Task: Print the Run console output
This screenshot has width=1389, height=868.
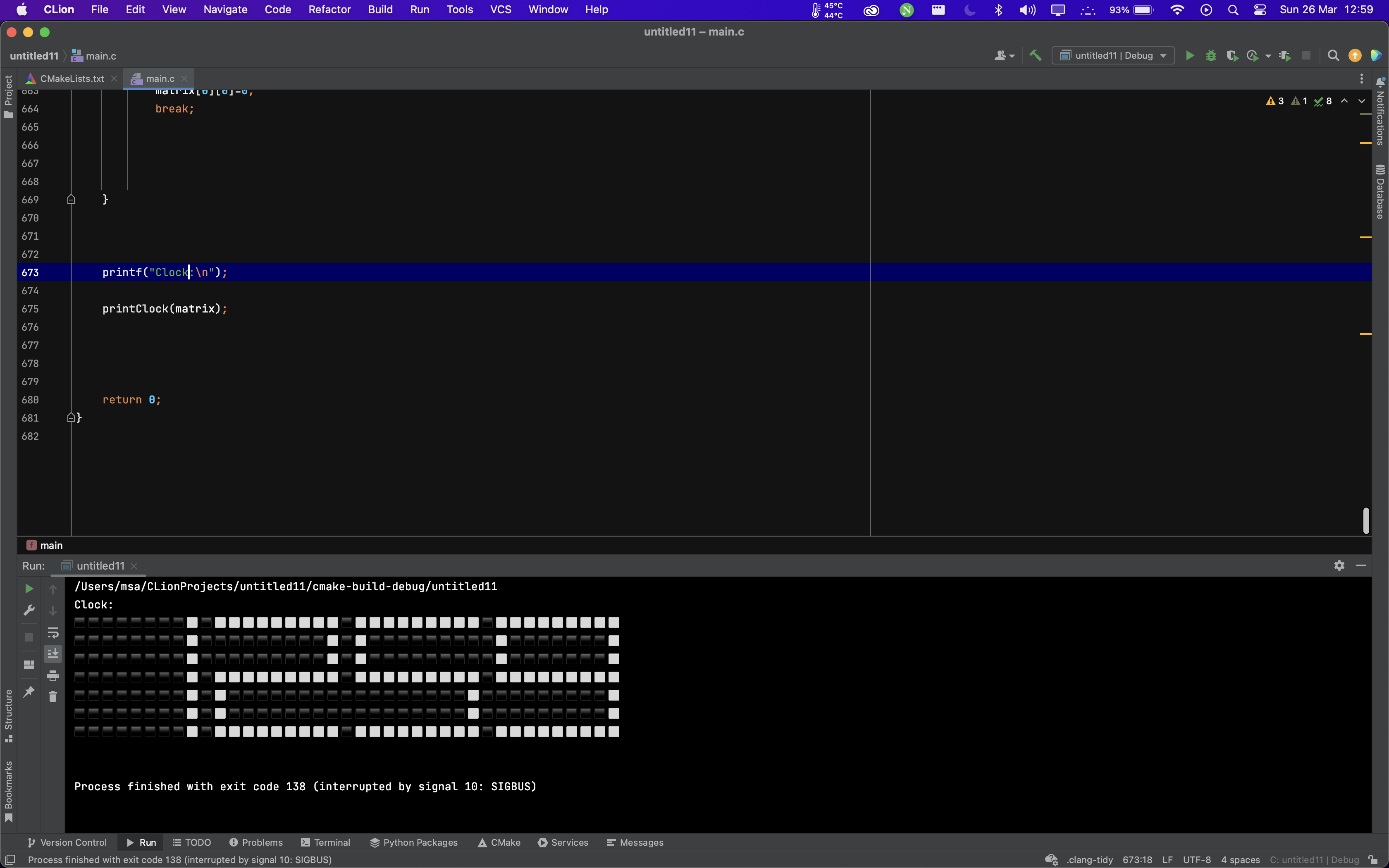Action: pos(53,675)
